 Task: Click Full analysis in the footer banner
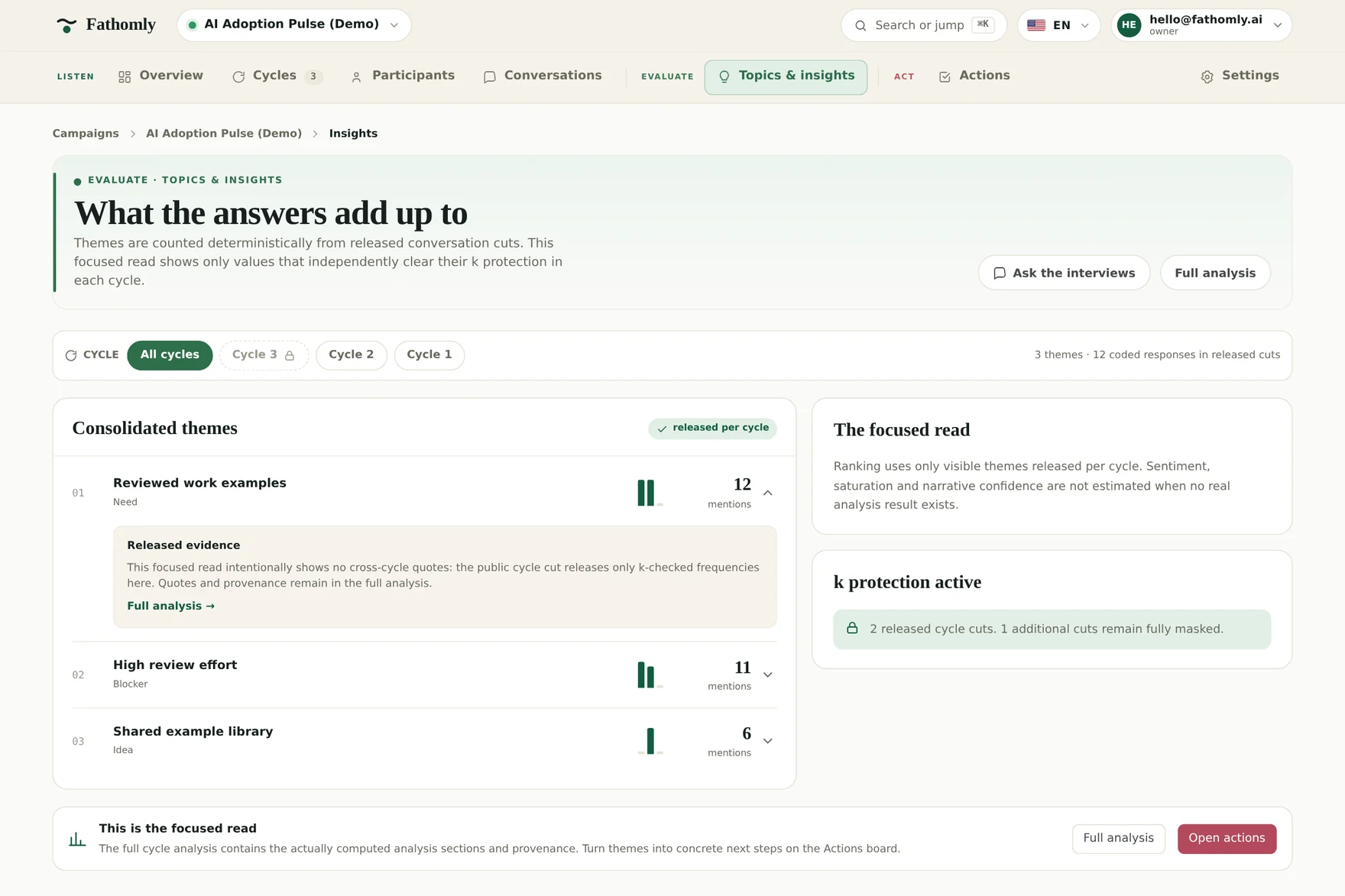1119,839
